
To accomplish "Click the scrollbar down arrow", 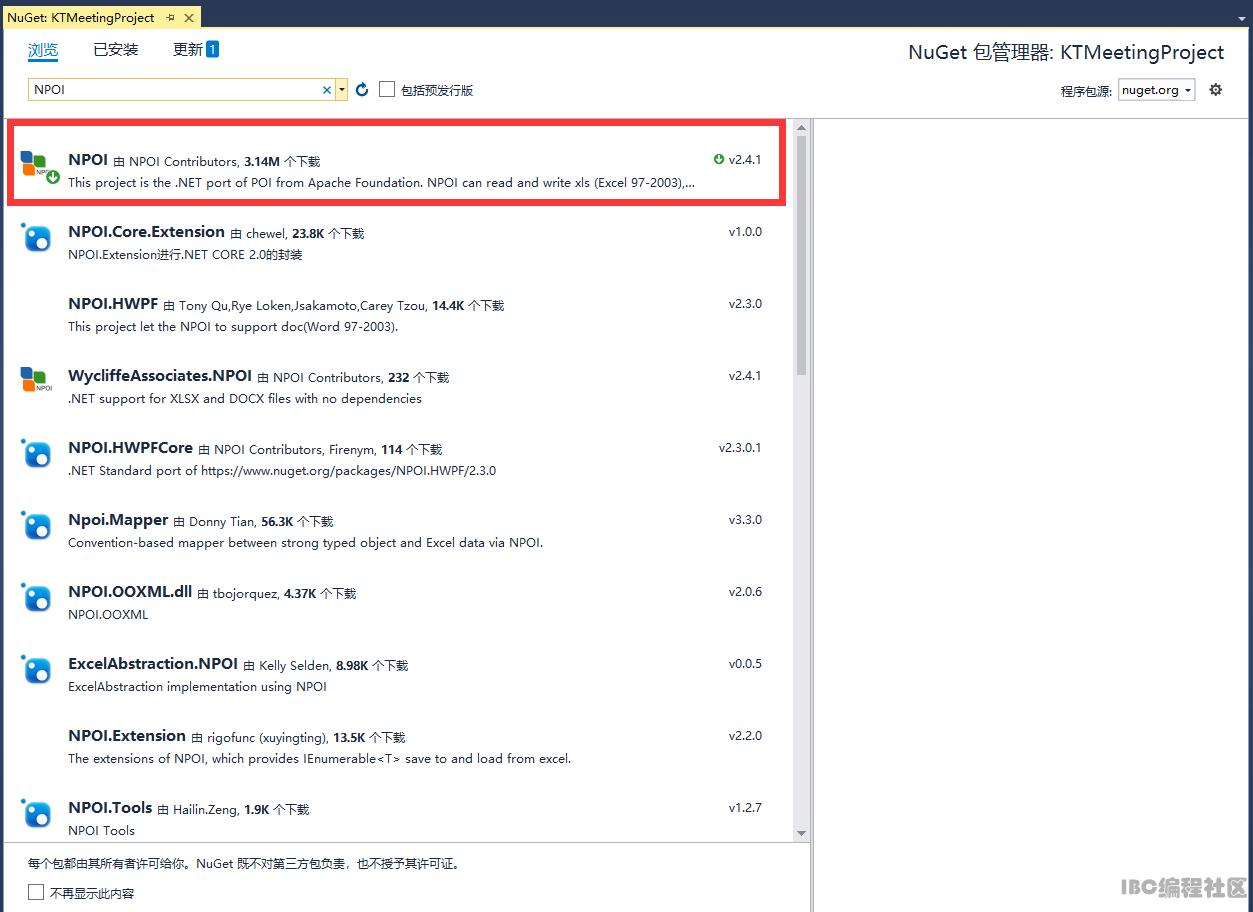I will [801, 833].
